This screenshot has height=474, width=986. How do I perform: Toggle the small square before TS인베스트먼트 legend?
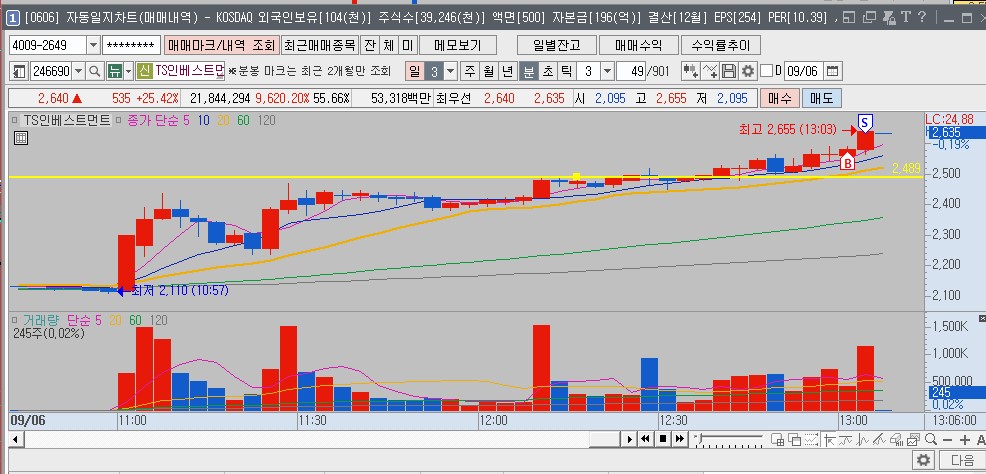click(14, 119)
